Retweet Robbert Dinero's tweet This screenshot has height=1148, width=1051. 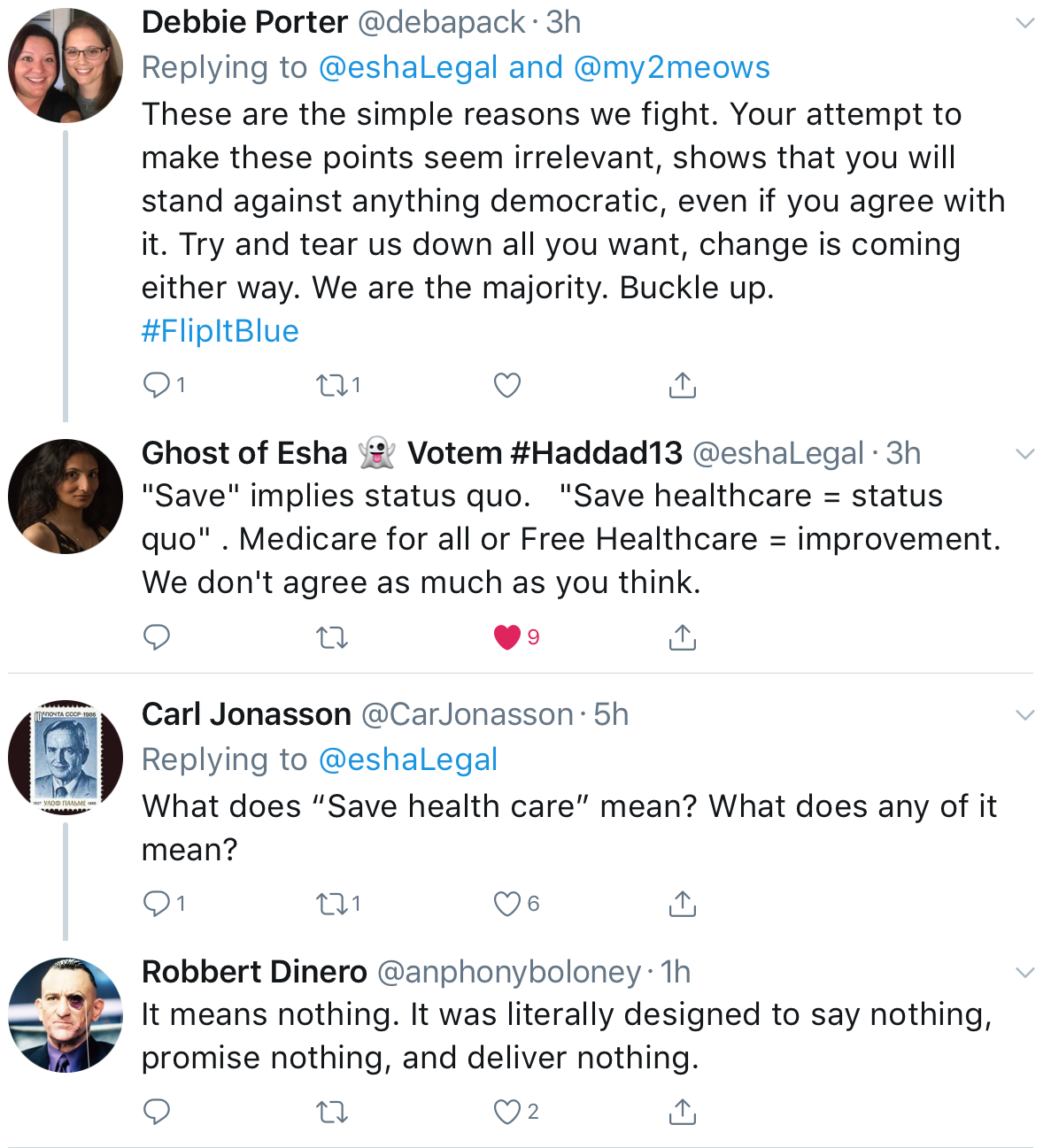tap(332, 1112)
